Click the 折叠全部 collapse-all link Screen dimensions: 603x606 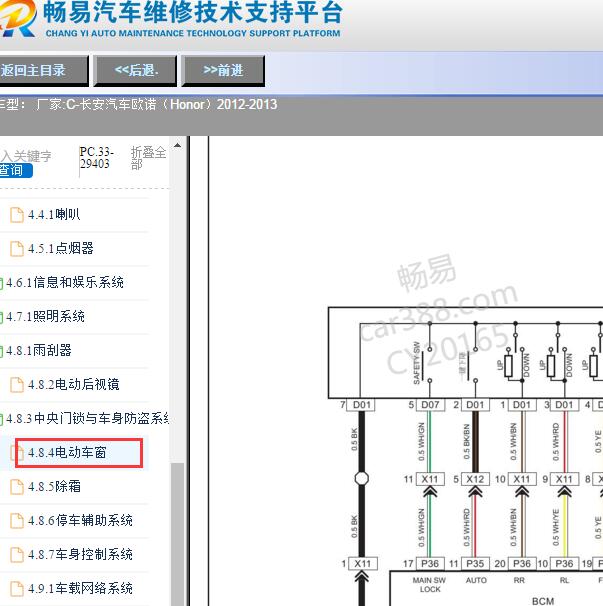tap(148, 158)
